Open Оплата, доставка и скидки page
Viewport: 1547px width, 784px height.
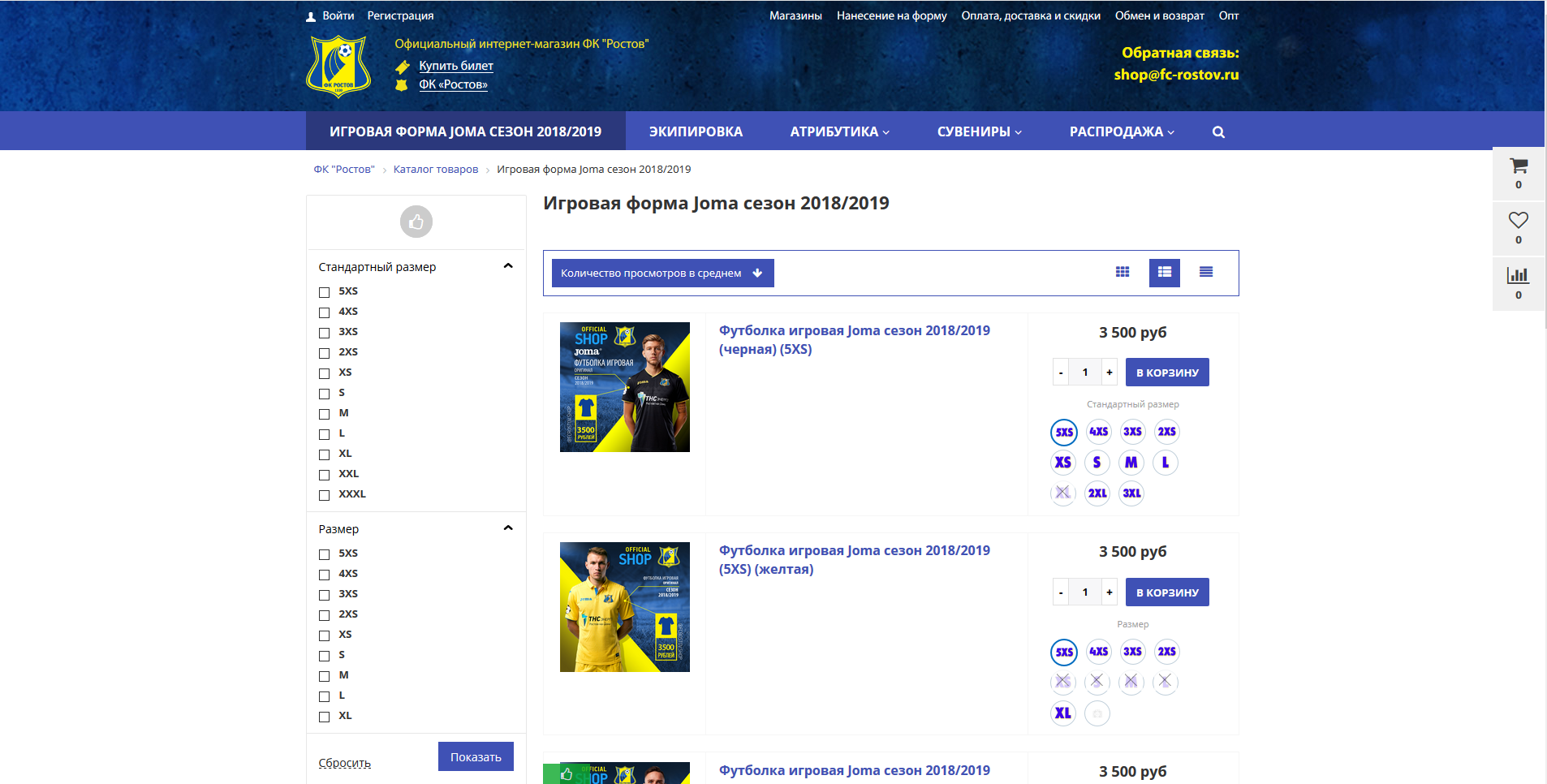[1031, 15]
